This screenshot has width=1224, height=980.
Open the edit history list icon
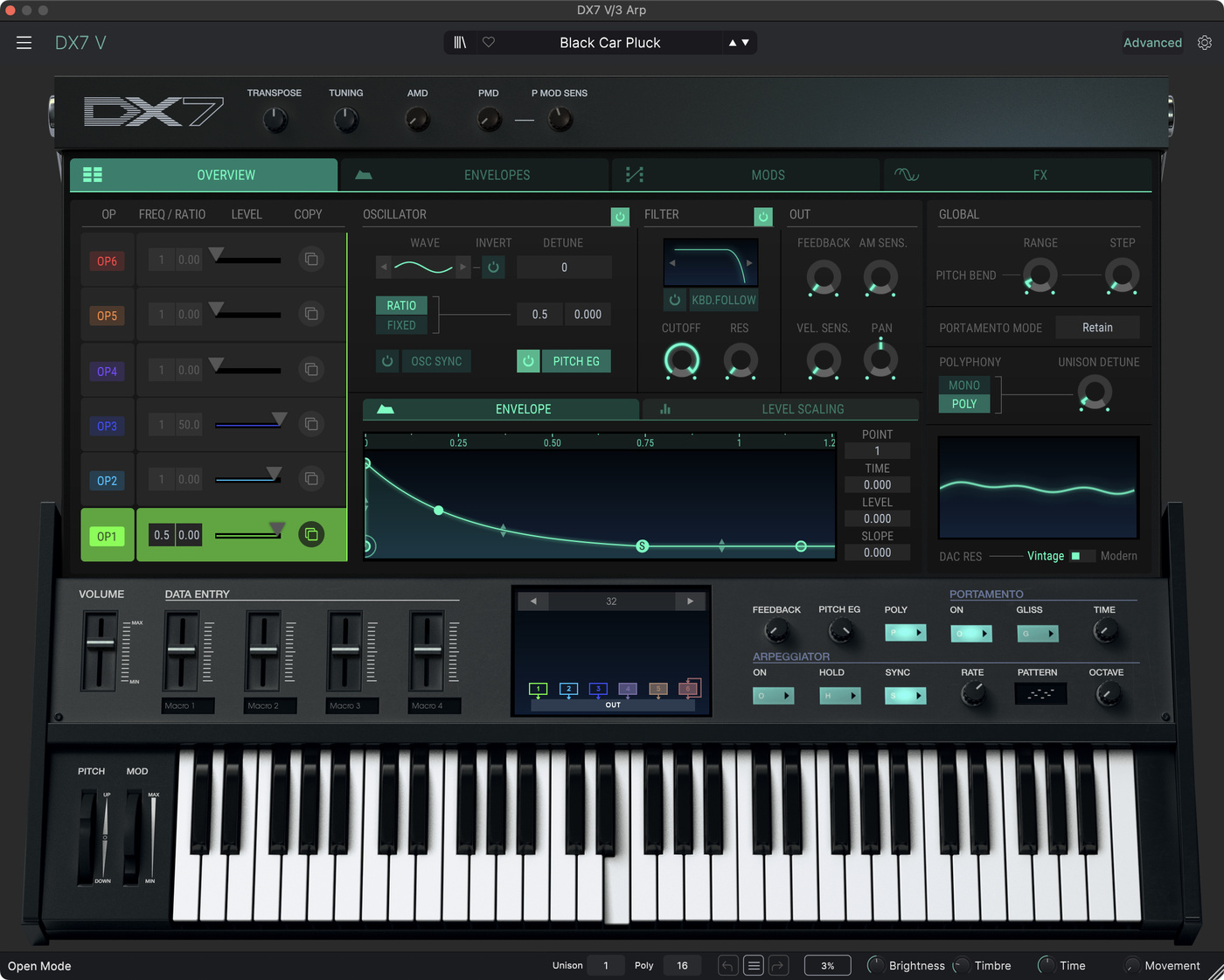[x=754, y=965]
